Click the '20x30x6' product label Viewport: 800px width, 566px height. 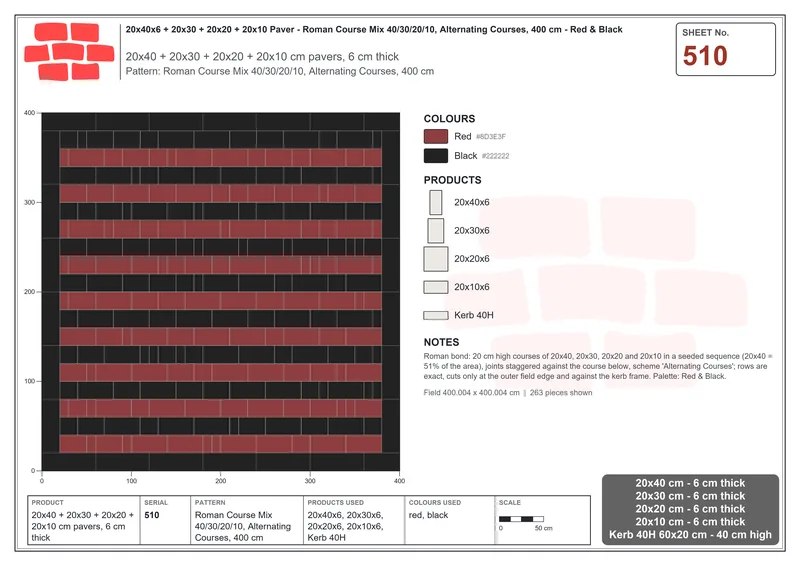471,231
